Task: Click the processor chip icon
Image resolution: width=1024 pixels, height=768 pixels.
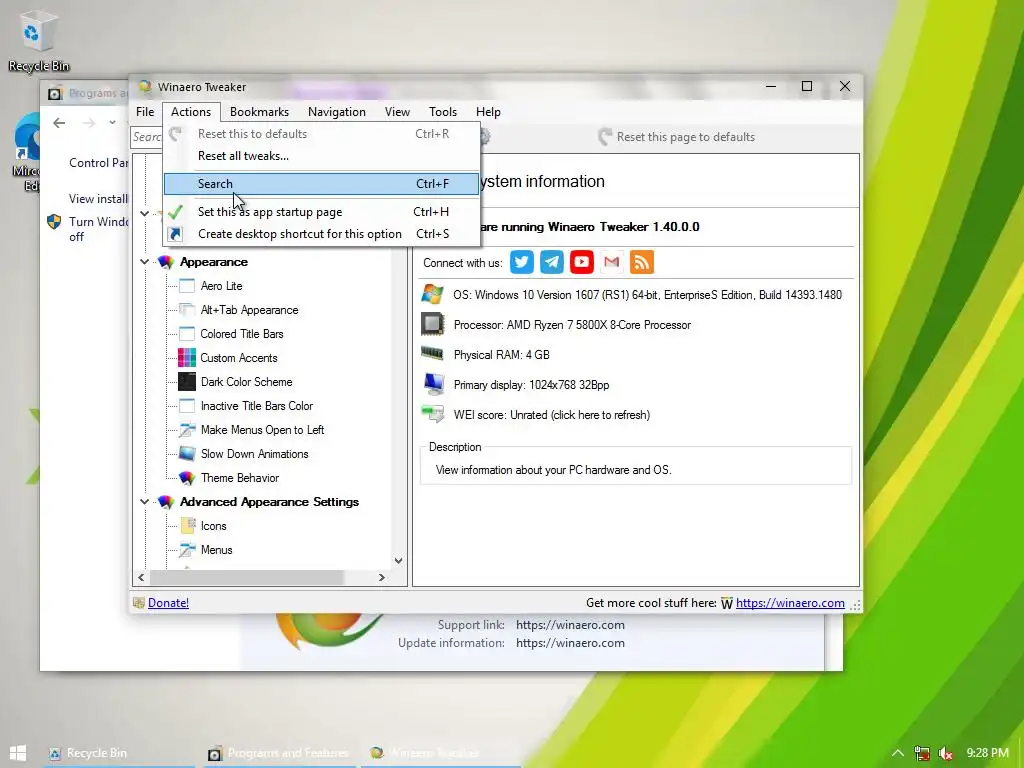Action: point(432,325)
